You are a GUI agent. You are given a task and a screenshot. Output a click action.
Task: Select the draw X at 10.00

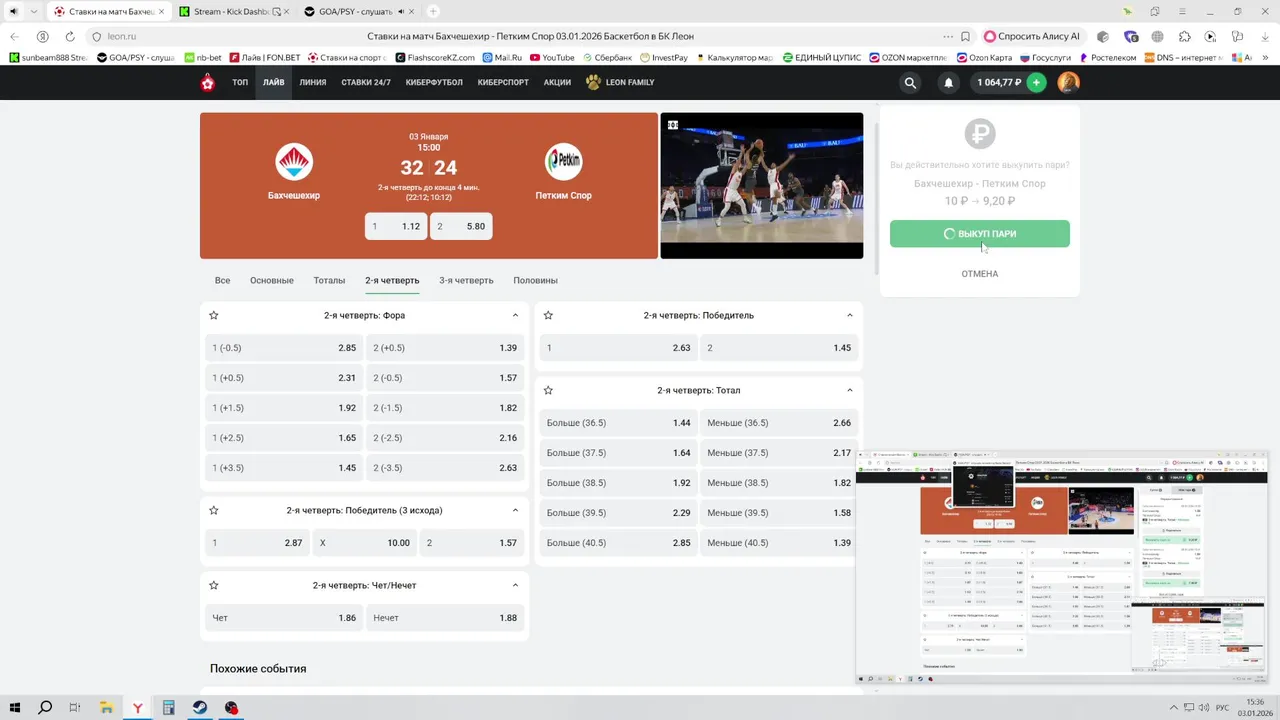coord(364,543)
